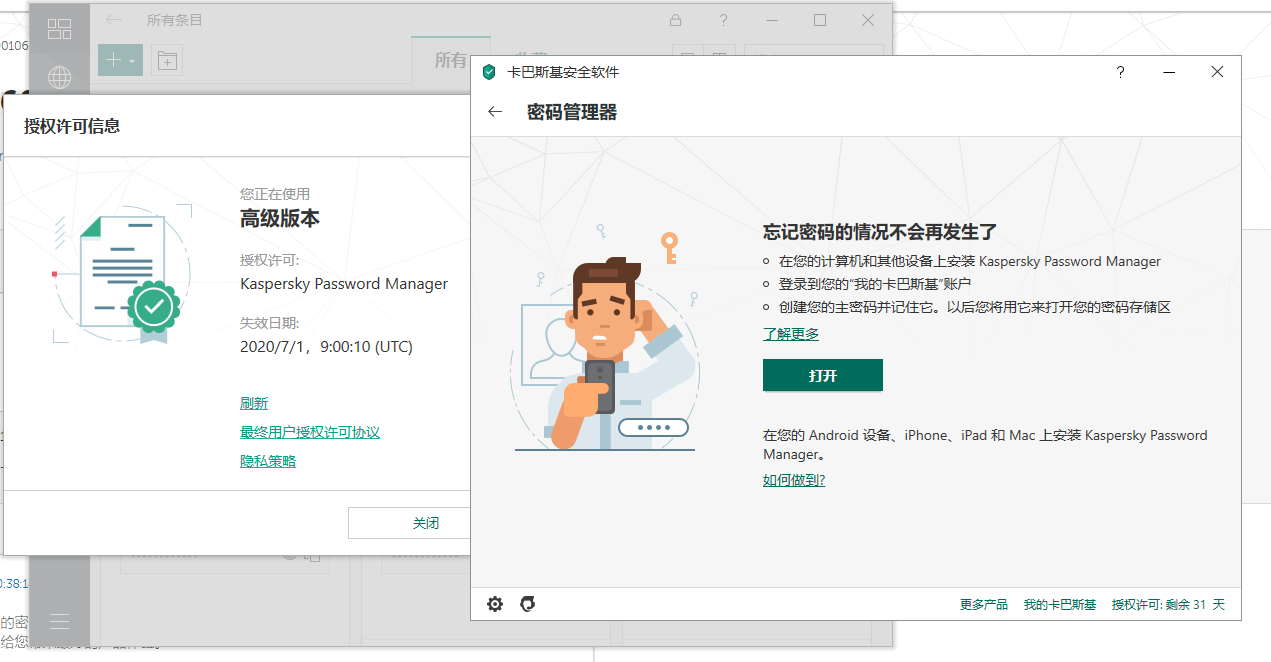Viewport: 1271px width, 662px height.
Task: Click the 所有条目 title in Password Manager
Action: [x=174, y=20]
